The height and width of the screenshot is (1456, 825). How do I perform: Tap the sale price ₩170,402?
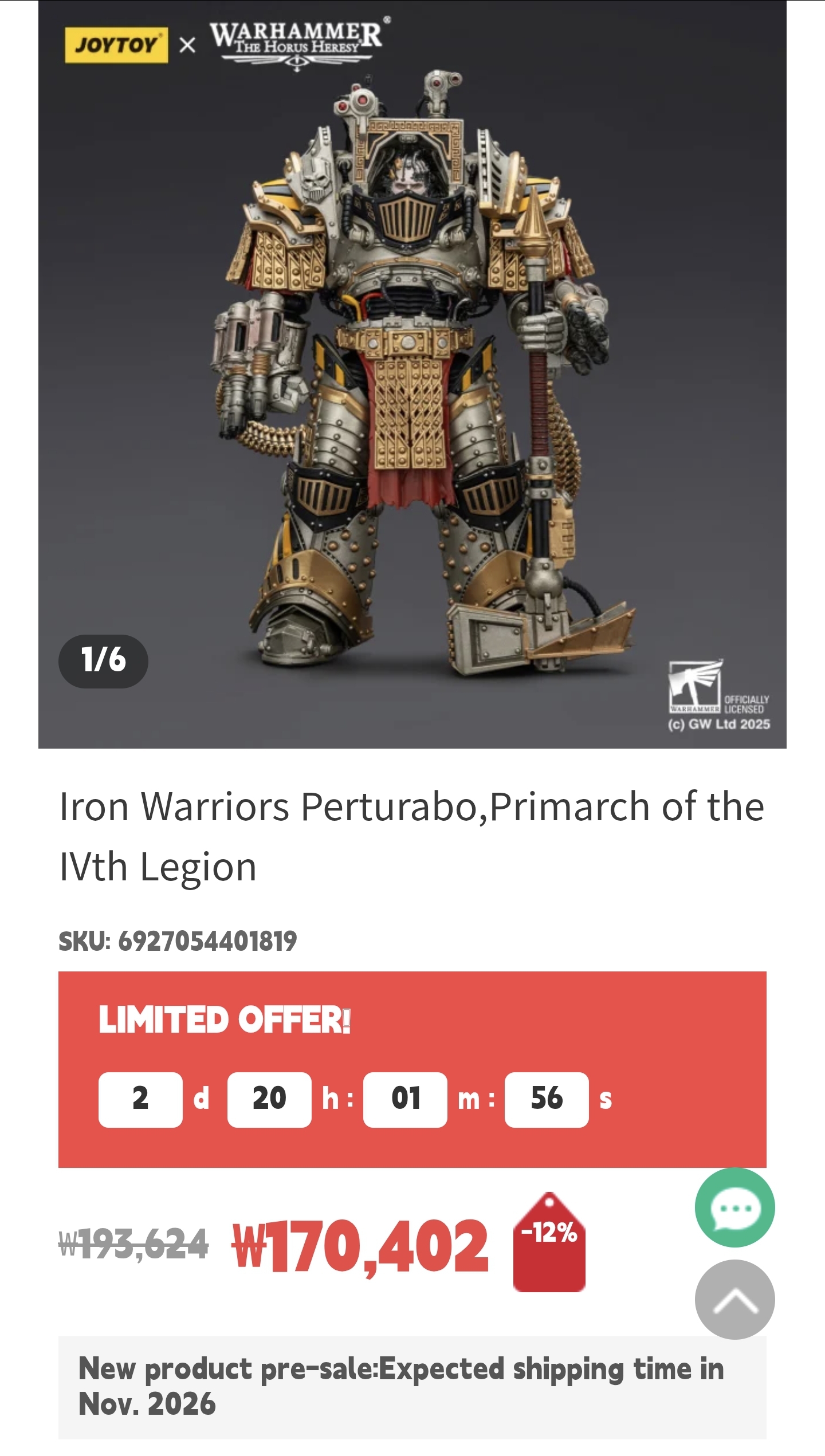click(x=360, y=1246)
